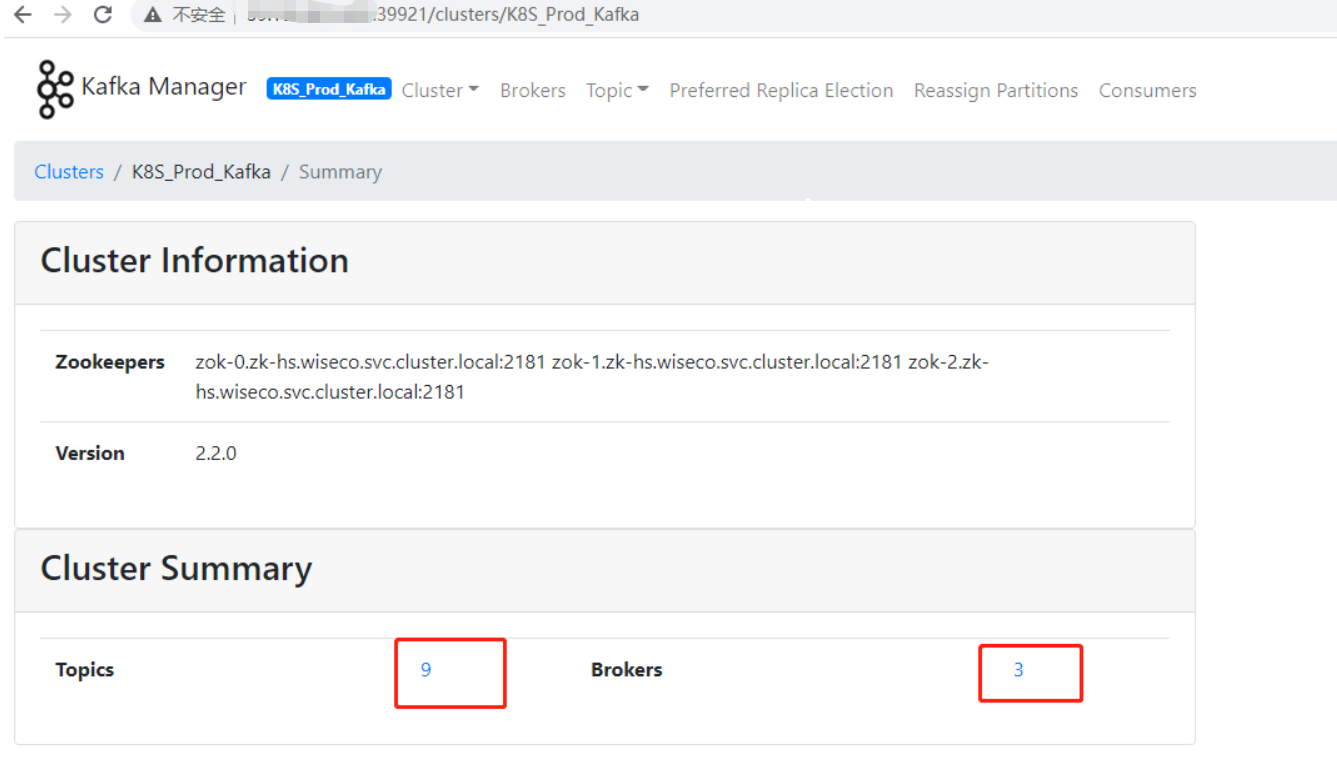The width and height of the screenshot is (1337, 758).
Task: Open the topics count link 9
Action: [x=426, y=670]
